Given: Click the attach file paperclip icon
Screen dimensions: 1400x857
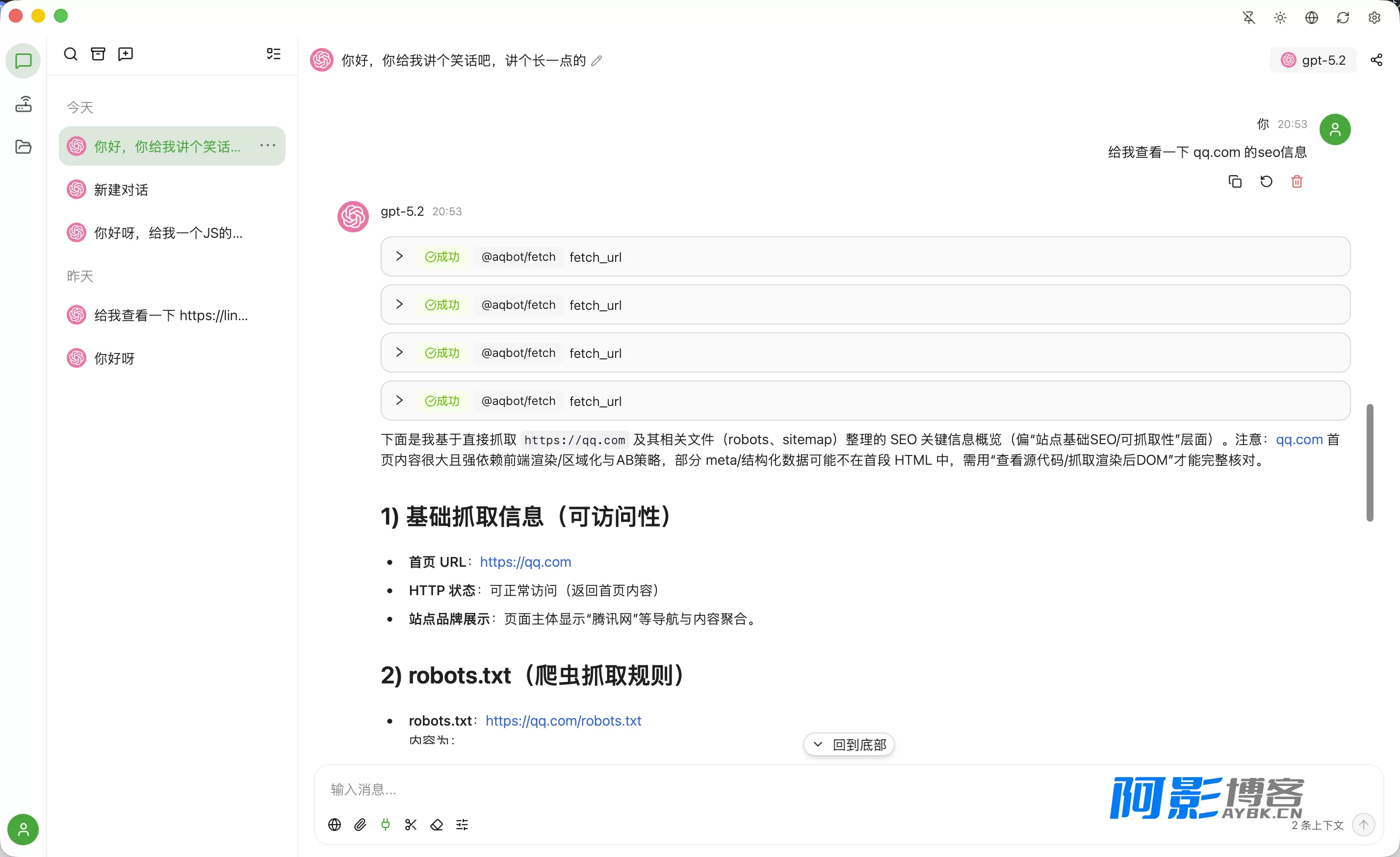Looking at the screenshot, I should point(360,825).
